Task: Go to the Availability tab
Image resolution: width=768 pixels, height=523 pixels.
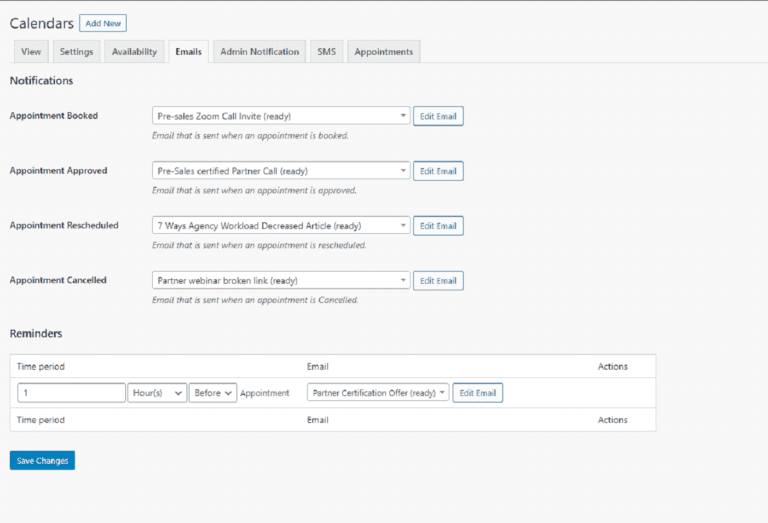Action: 134,52
